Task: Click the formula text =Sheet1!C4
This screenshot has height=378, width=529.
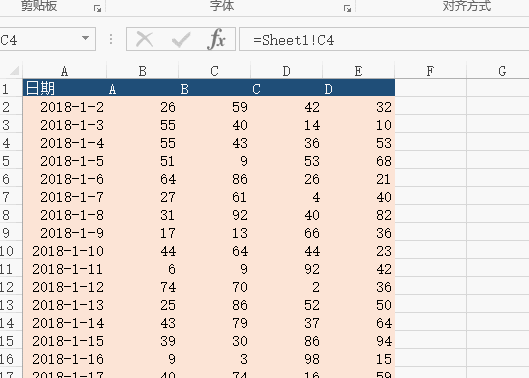Action: tap(294, 40)
